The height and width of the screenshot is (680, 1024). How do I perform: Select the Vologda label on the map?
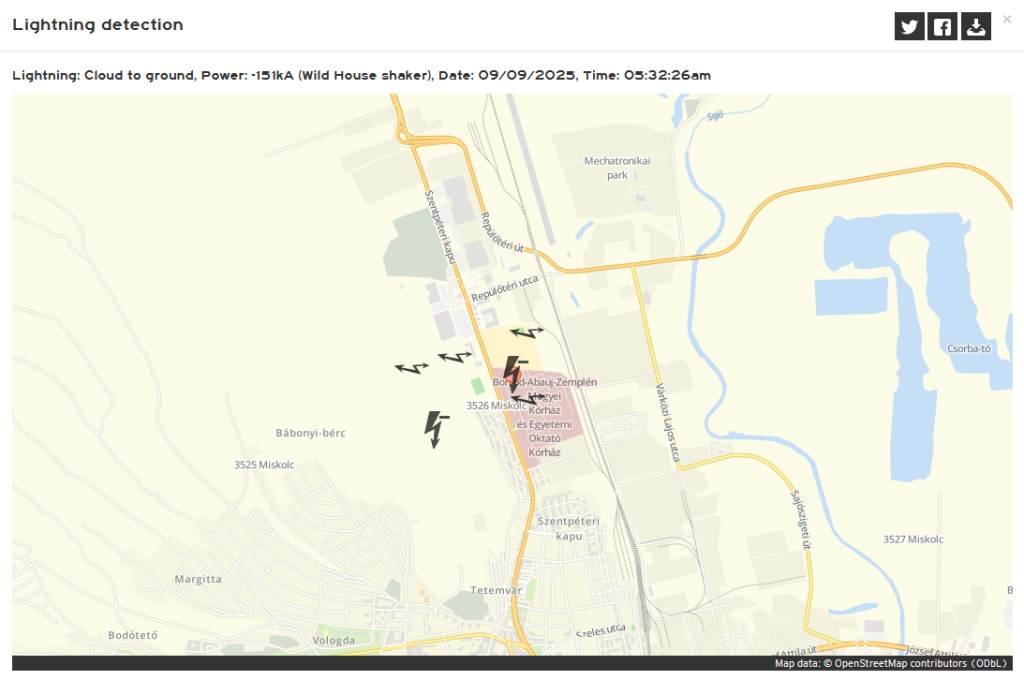(333, 640)
